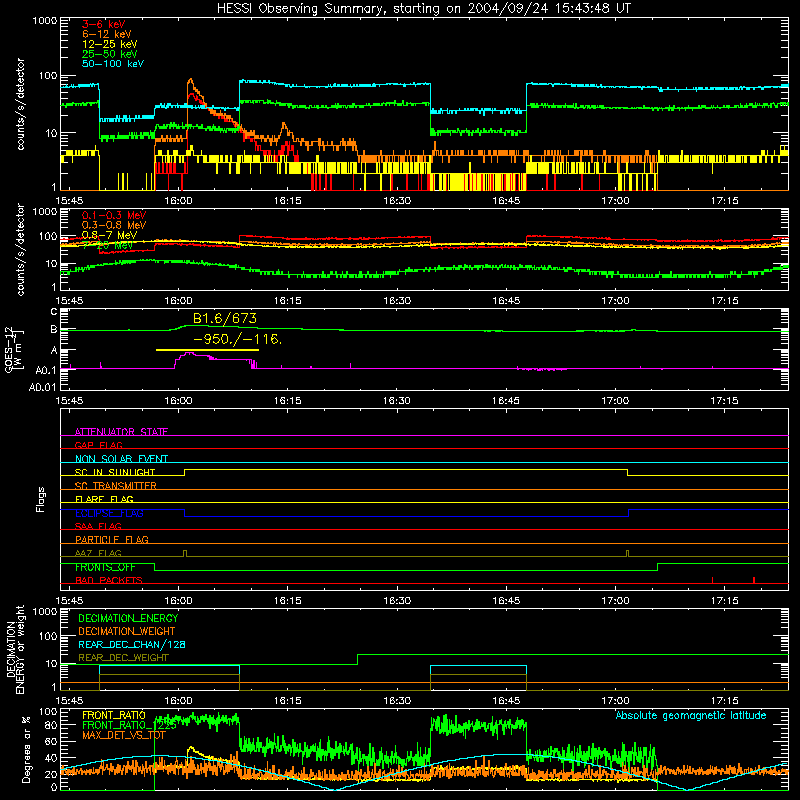
Task: Select the SC_TRANSMITTER flag label
Action: 116,486
